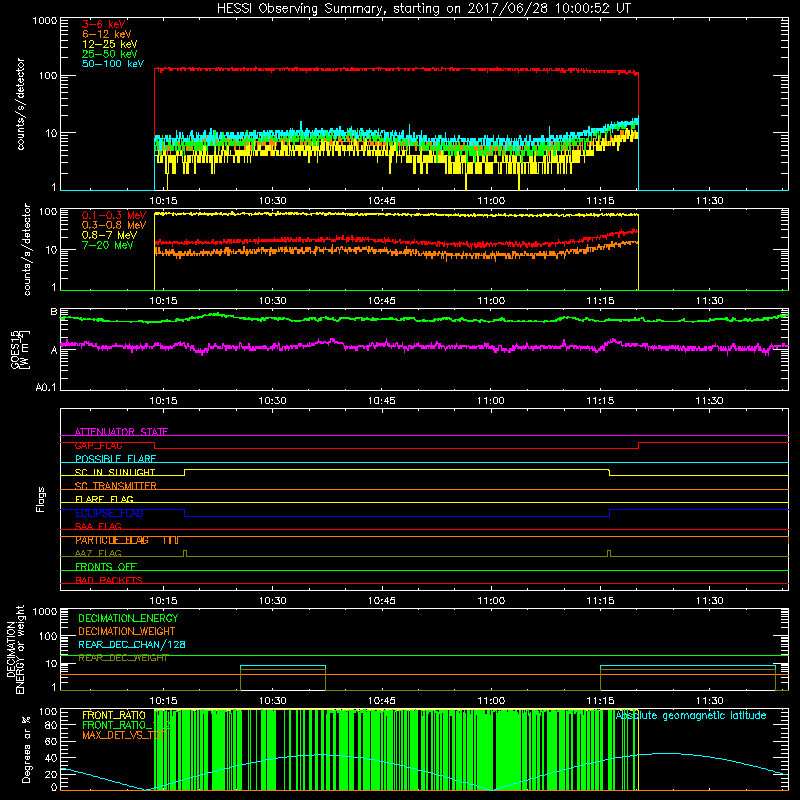Click the 1000 tick on the decimation panel
Viewport: 800px width, 800px height.
coord(45,611)
